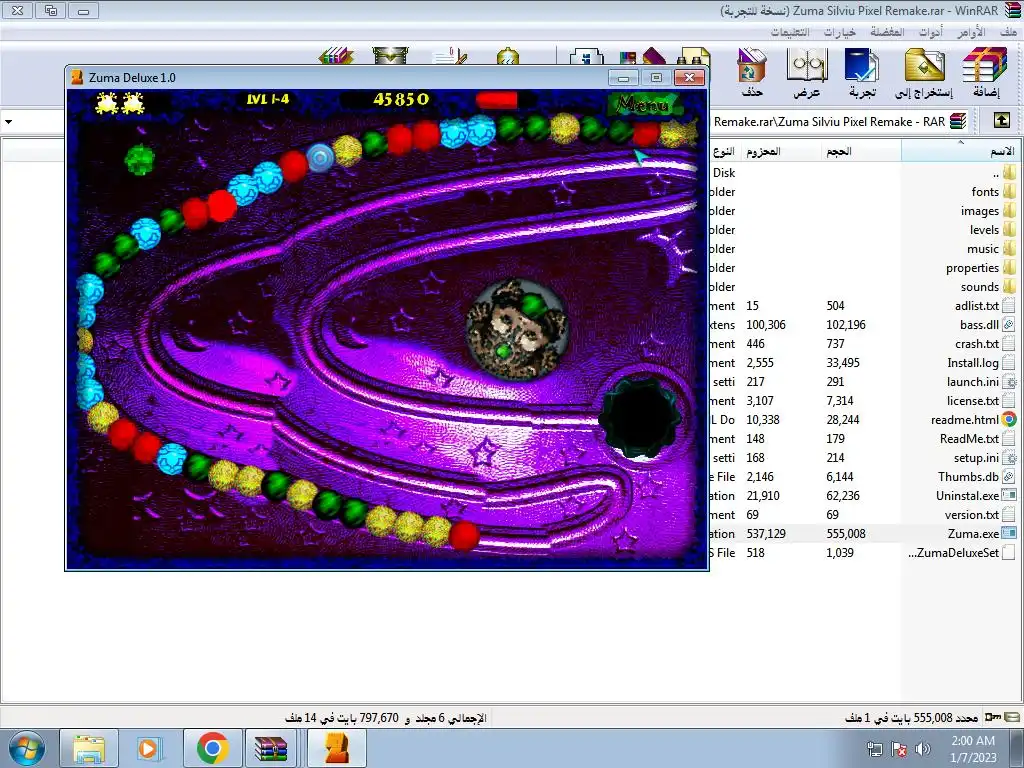Select the images folder icon
The width and height of the screenshot is (1024, 768).
[x=1010, y=210]
